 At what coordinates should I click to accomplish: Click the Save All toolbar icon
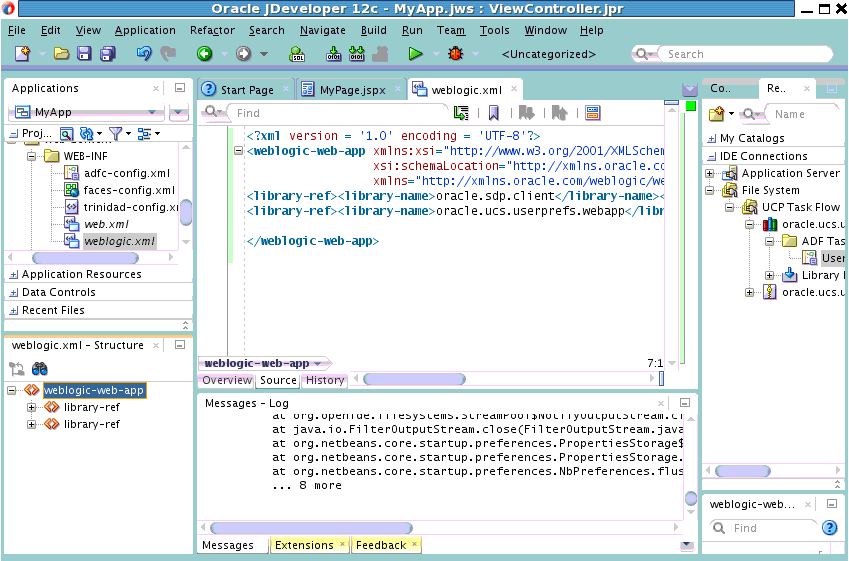(108, 54)
